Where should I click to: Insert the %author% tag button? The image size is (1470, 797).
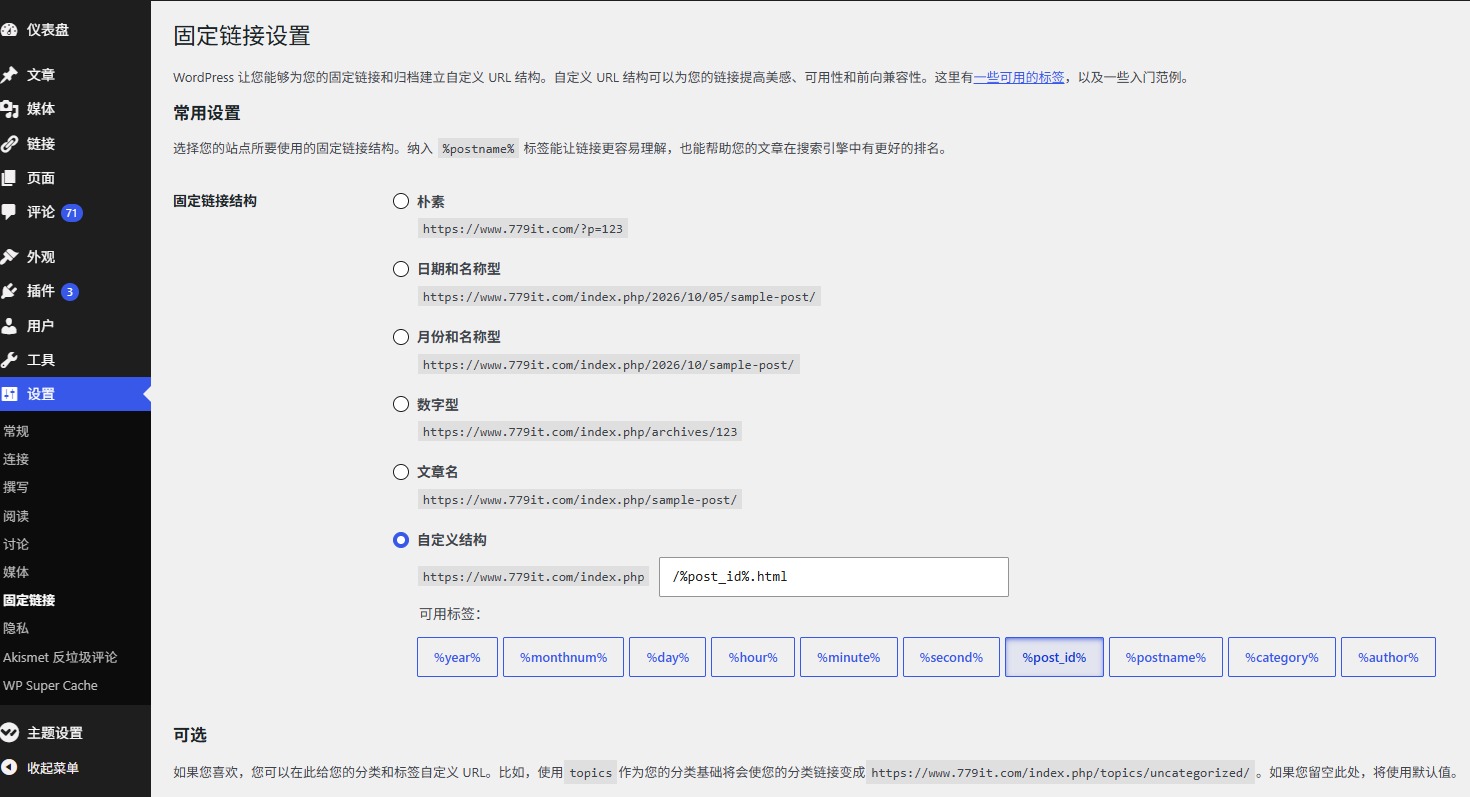(x=1388, y=657)
